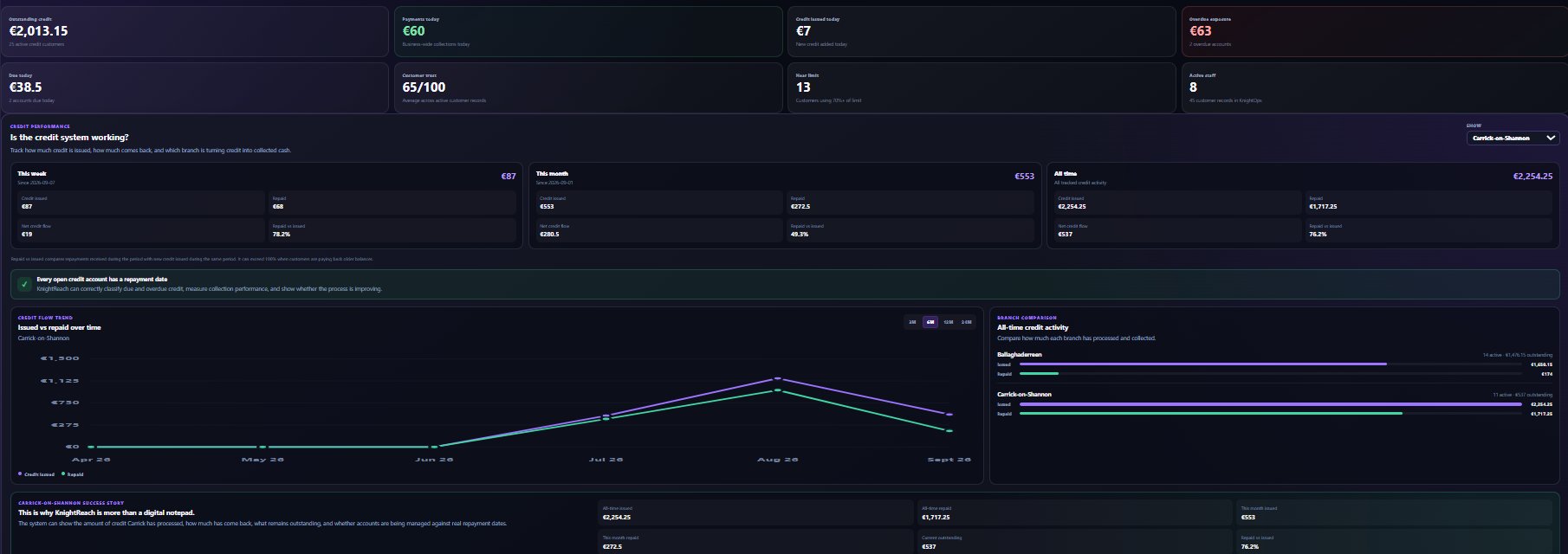Click the Near limit 13 card
Screen dimensions: 1568x554
982,88
